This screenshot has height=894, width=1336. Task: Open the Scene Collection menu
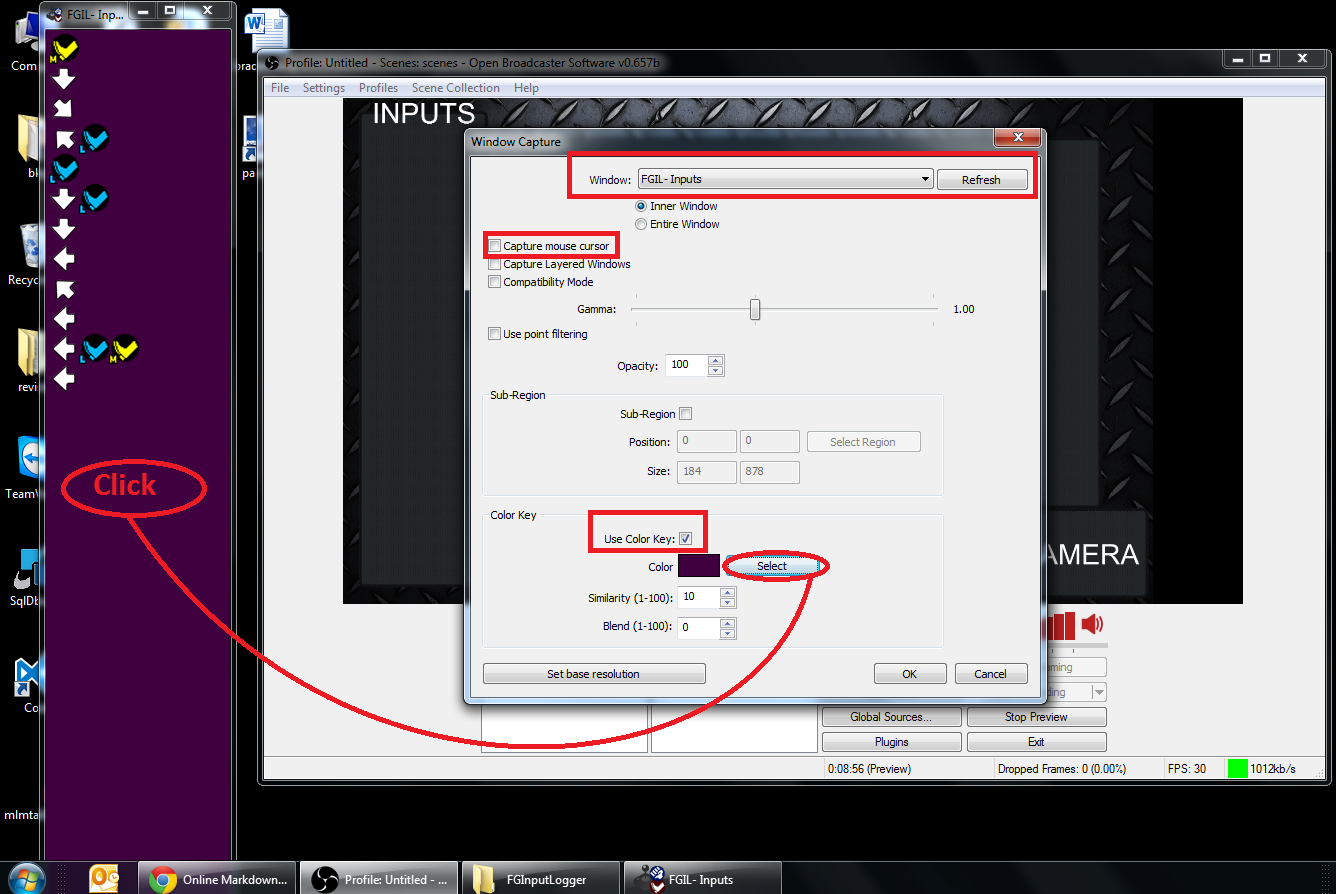pos(456,88)
